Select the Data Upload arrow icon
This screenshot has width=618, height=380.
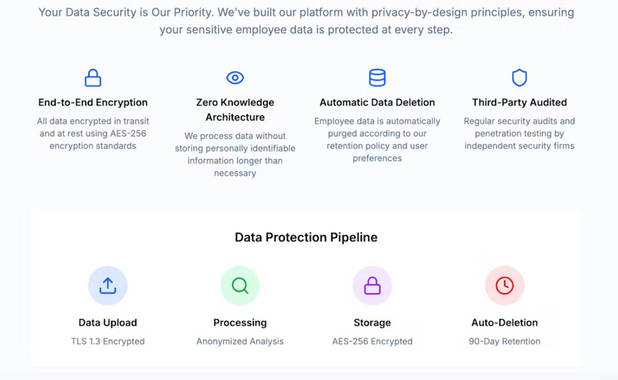click(108, 285)
